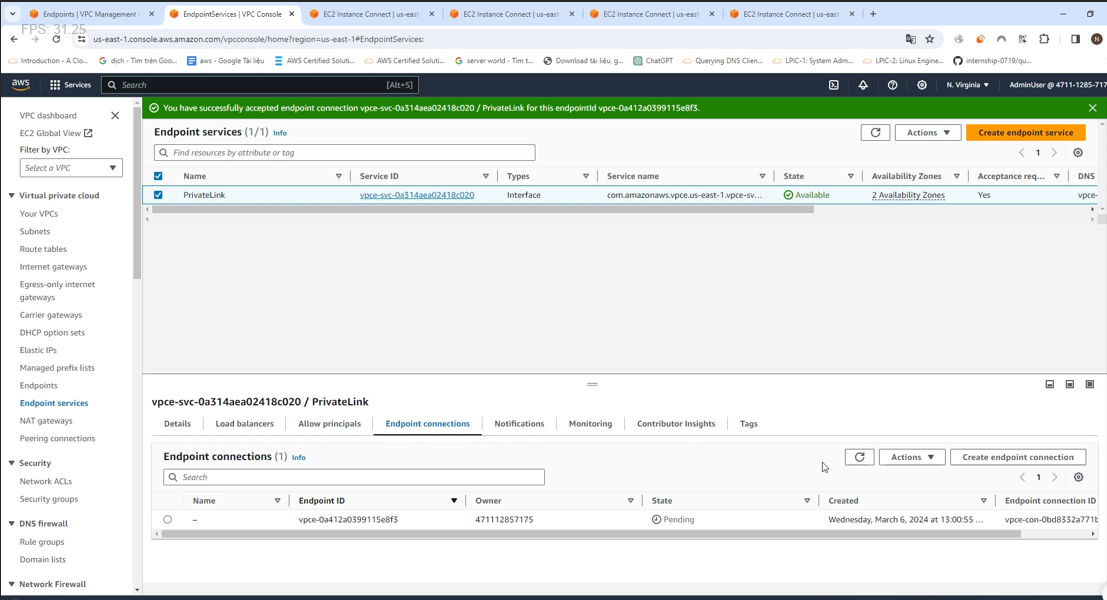
Task: Click the split panel drag handle
Action: click(x=592, y=384)
